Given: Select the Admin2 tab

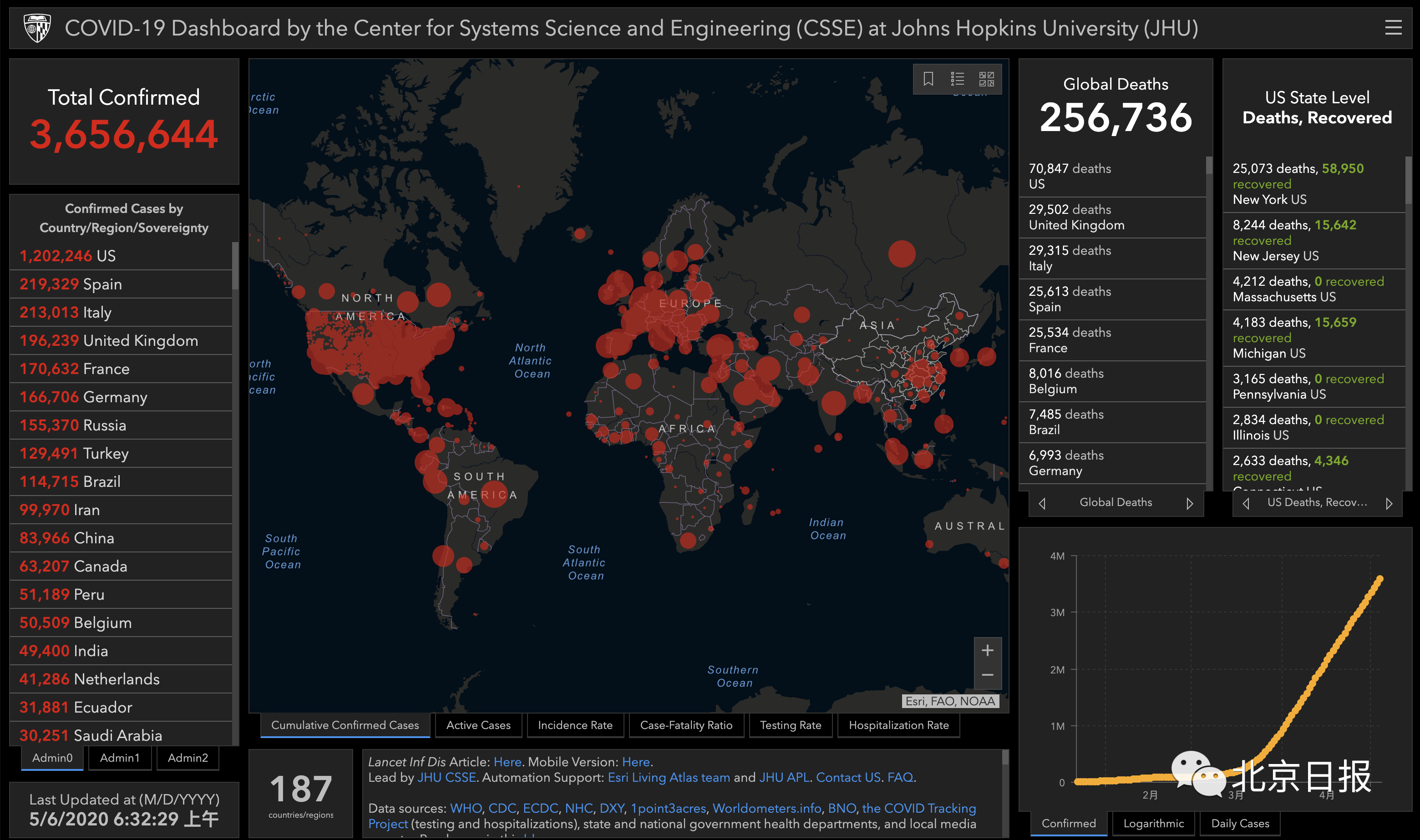Looking at the screenshot, I should click(x=188, y=758).
